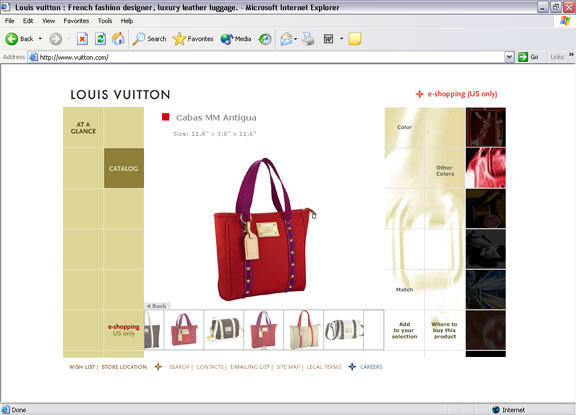
Task: Open the address bar dropdown arrow
Action: [509, 57]
